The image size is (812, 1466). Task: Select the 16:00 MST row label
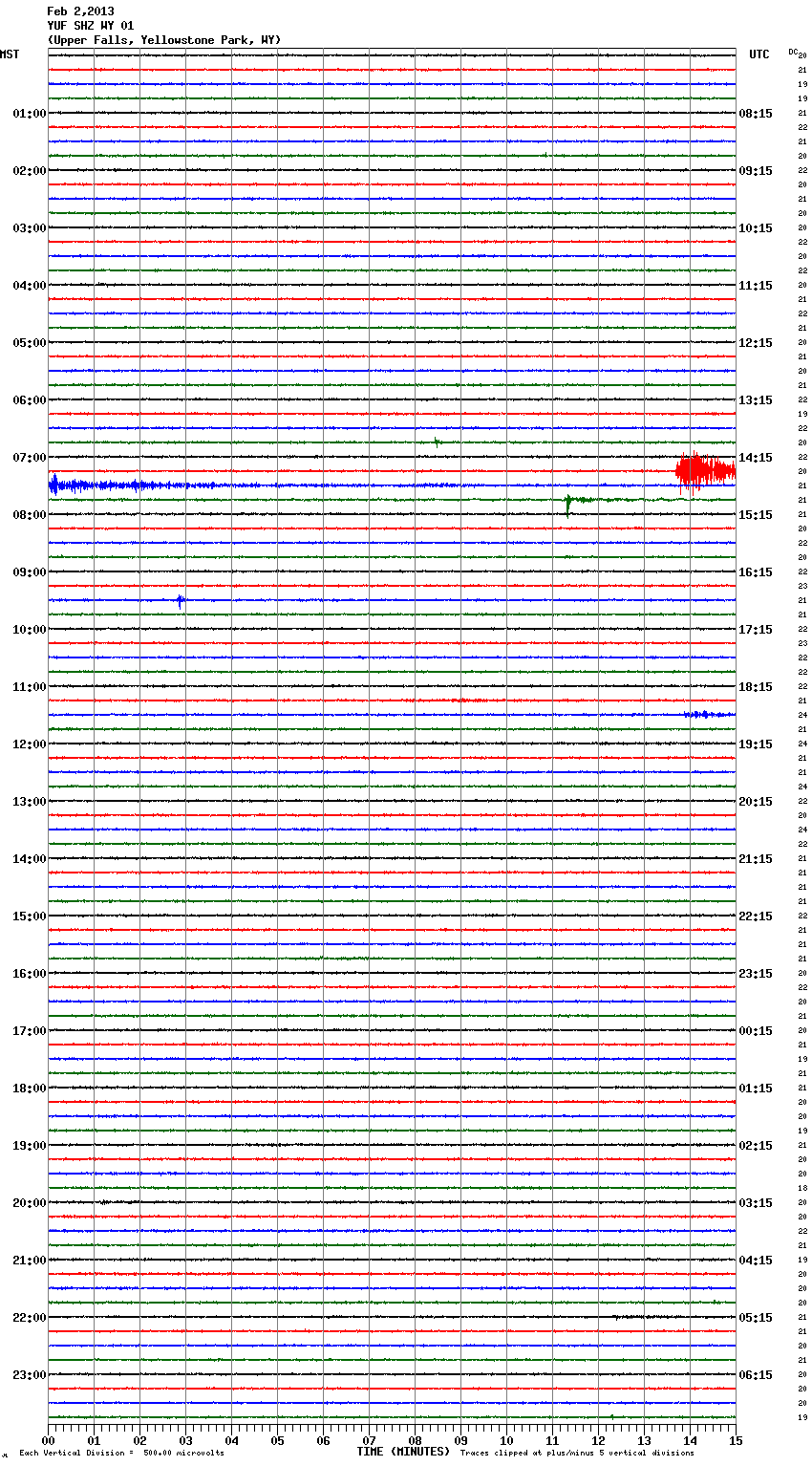tap(30, 974)
